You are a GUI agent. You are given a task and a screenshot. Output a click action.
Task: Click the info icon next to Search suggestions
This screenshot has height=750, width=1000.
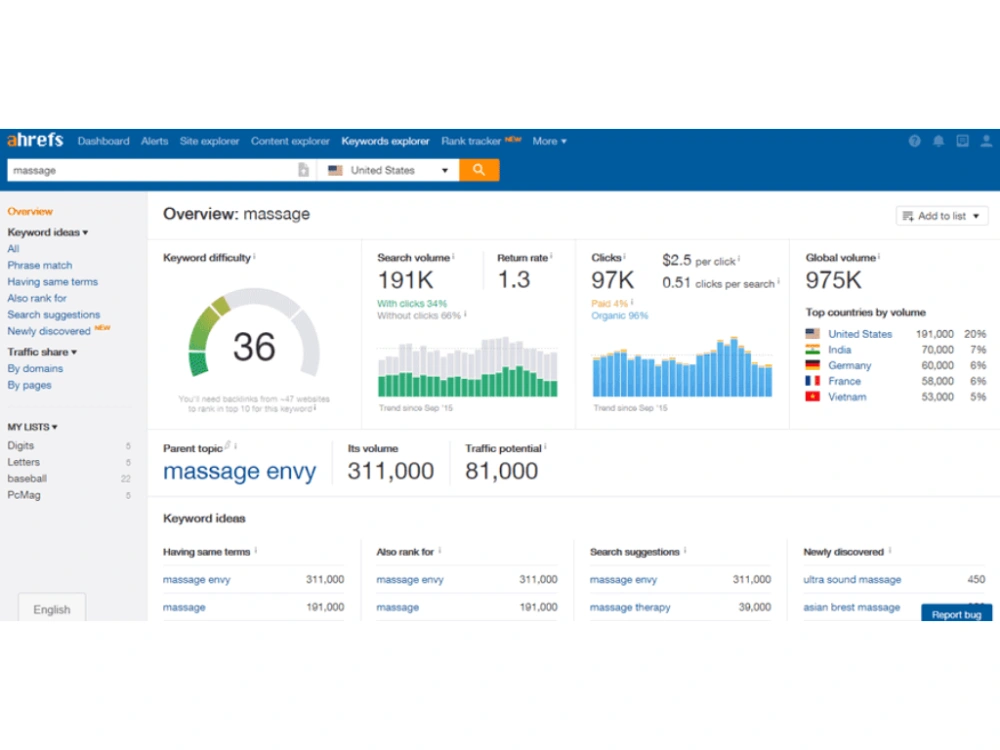685,550
